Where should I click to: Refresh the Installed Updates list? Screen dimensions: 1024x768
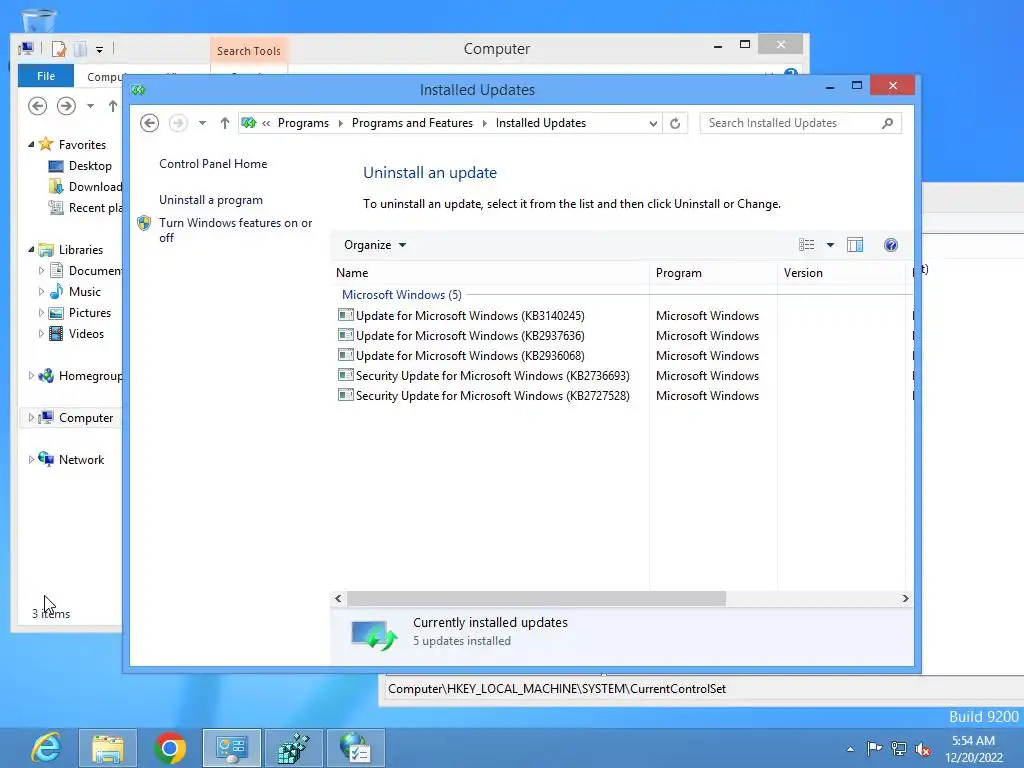click(x=675, y=123)
